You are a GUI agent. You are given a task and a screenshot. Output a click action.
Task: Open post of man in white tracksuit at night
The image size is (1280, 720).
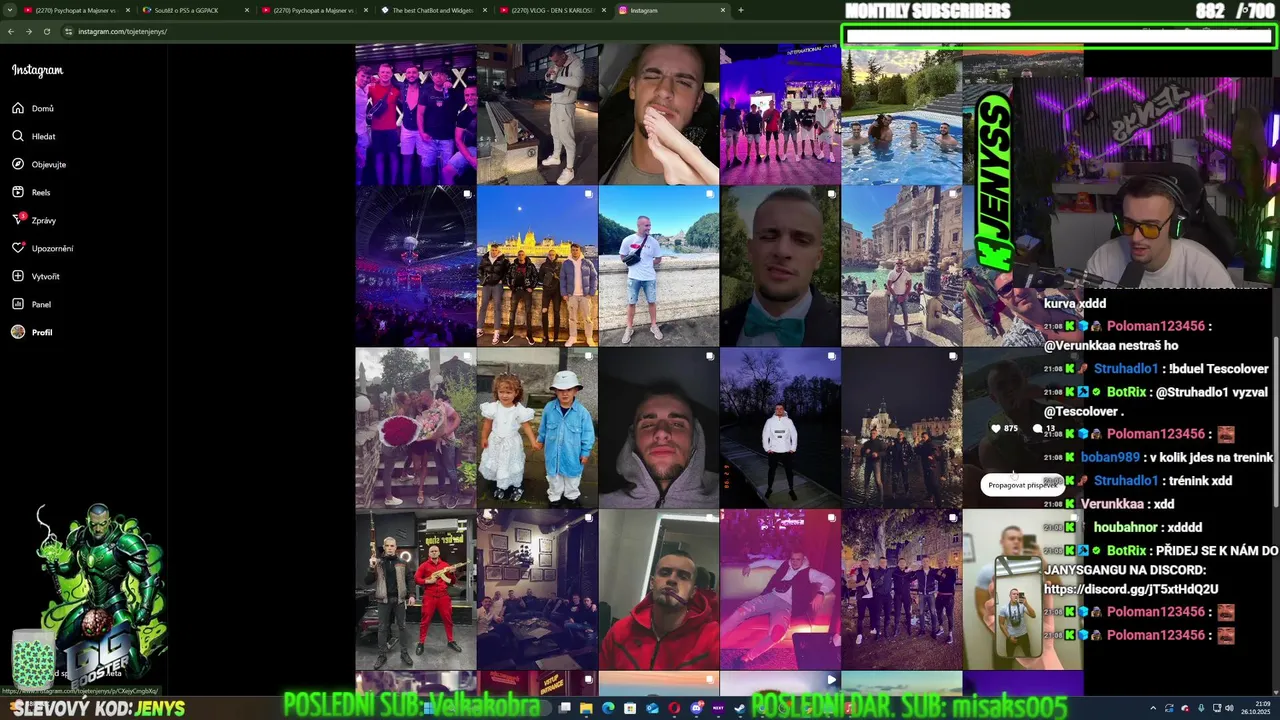pos(537,114)
